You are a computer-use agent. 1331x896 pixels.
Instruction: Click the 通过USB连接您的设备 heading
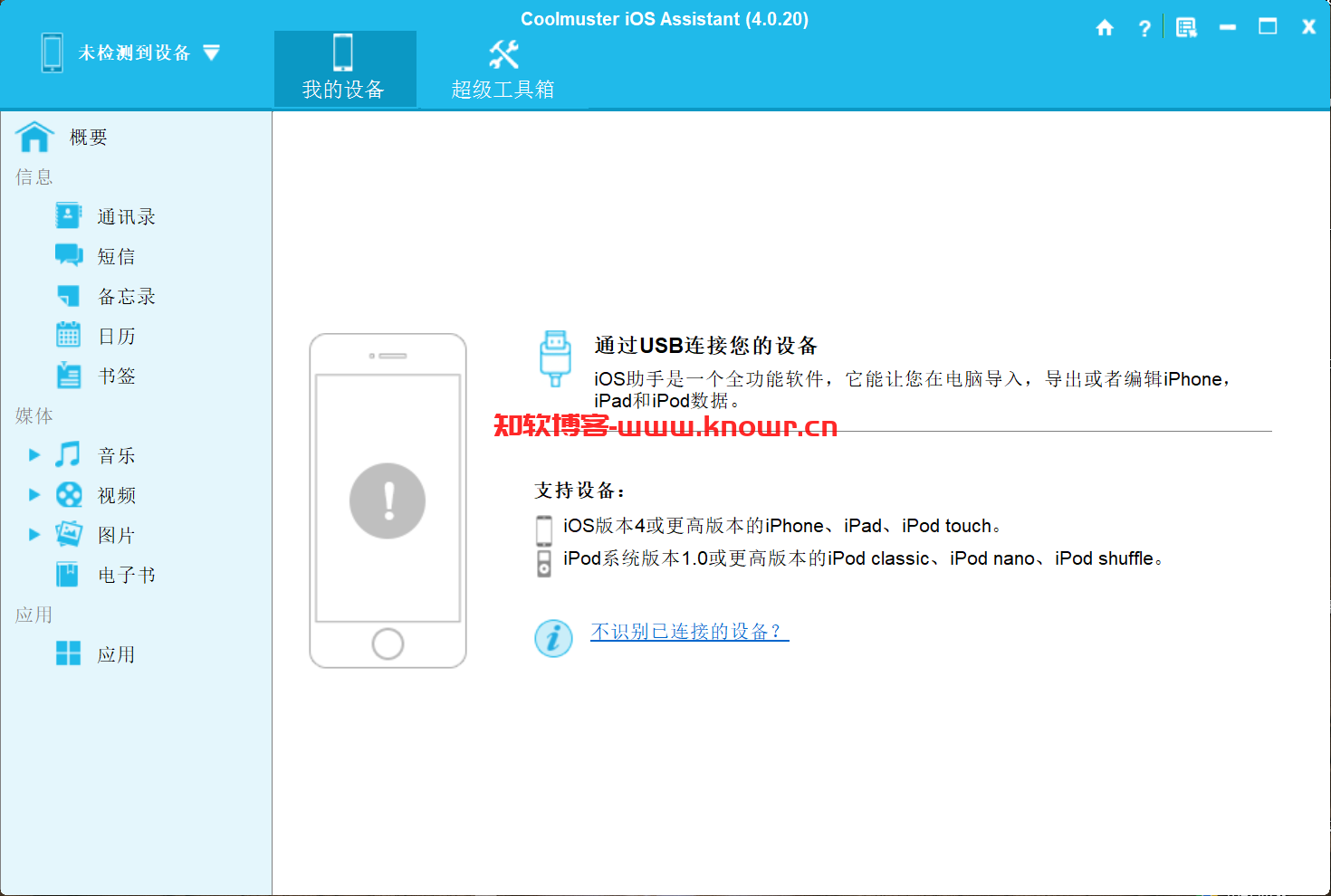706,345
